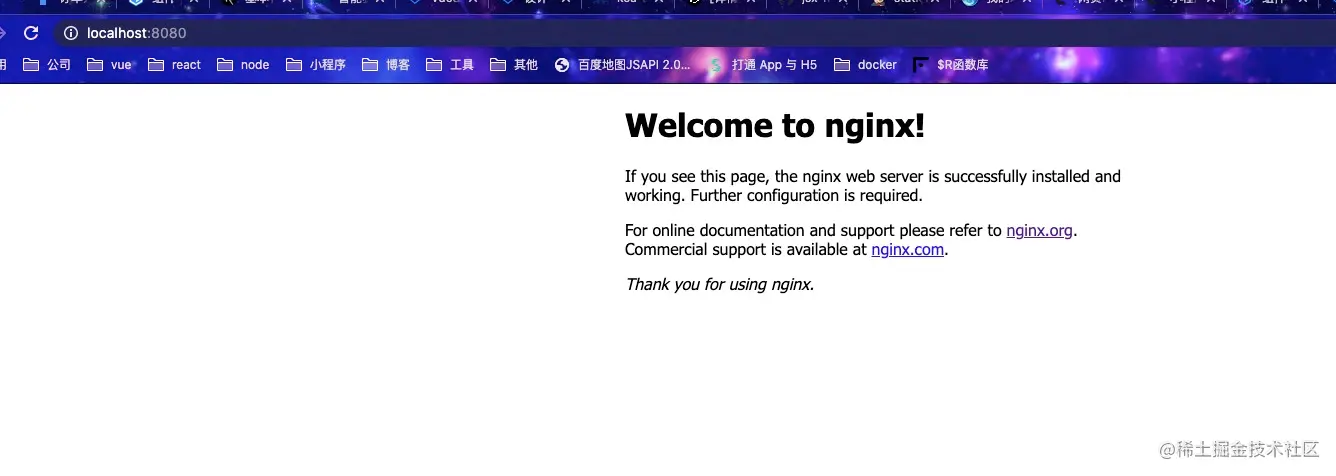Open the 小程序 bookmark folder

click(x=316, y=65)
